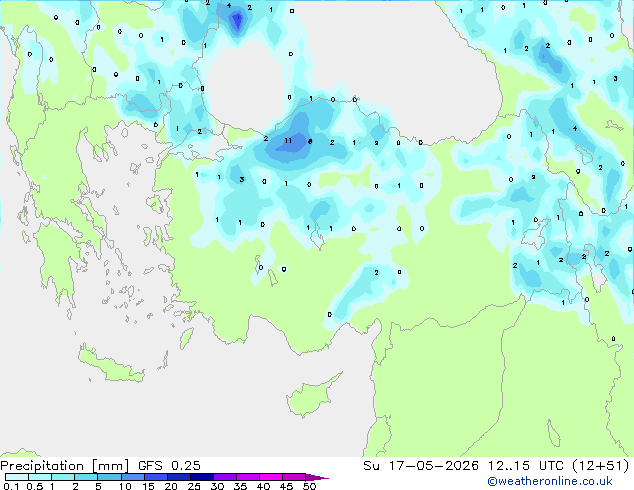634x490 pixels.
Task: Click the legend tick label '35'
Action: (x=240, y=486)
